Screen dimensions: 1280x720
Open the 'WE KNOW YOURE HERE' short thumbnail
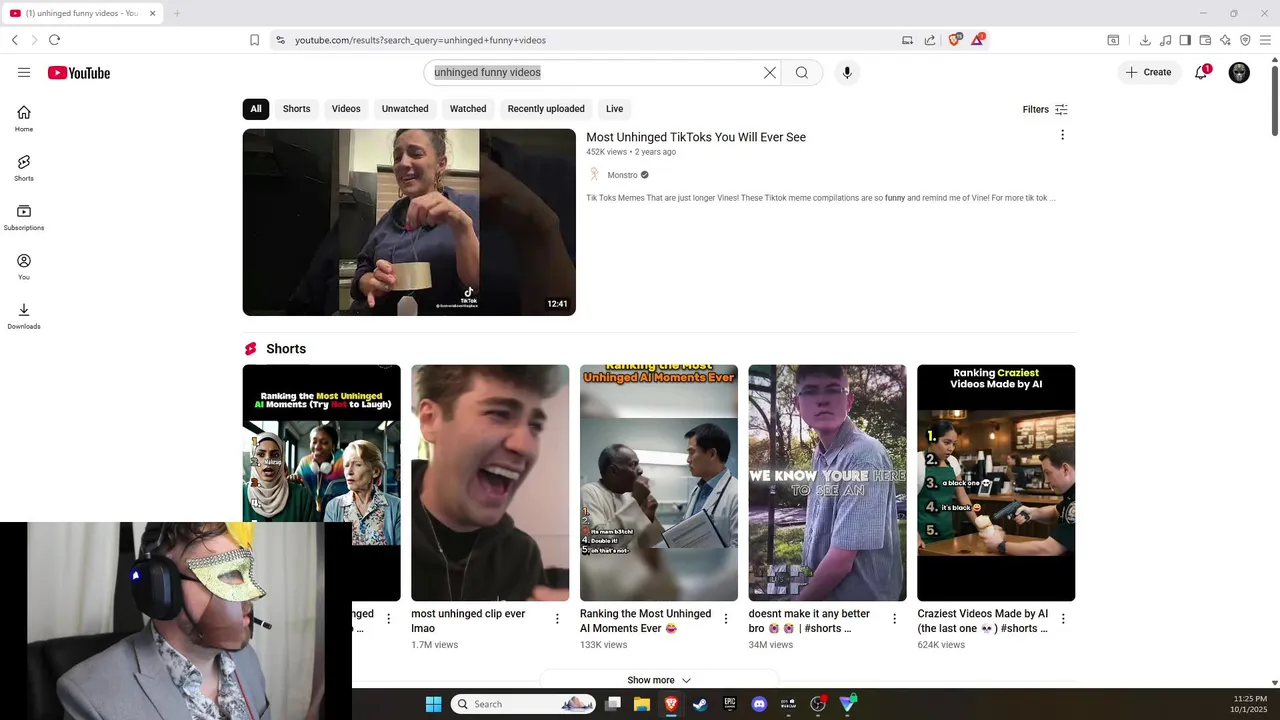(827, 483)
